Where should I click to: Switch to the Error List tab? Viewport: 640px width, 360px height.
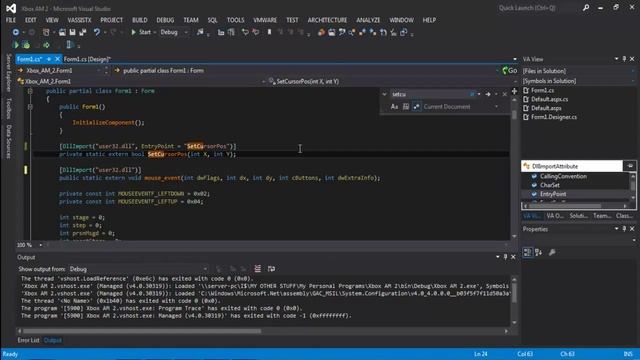coord(28,340)
